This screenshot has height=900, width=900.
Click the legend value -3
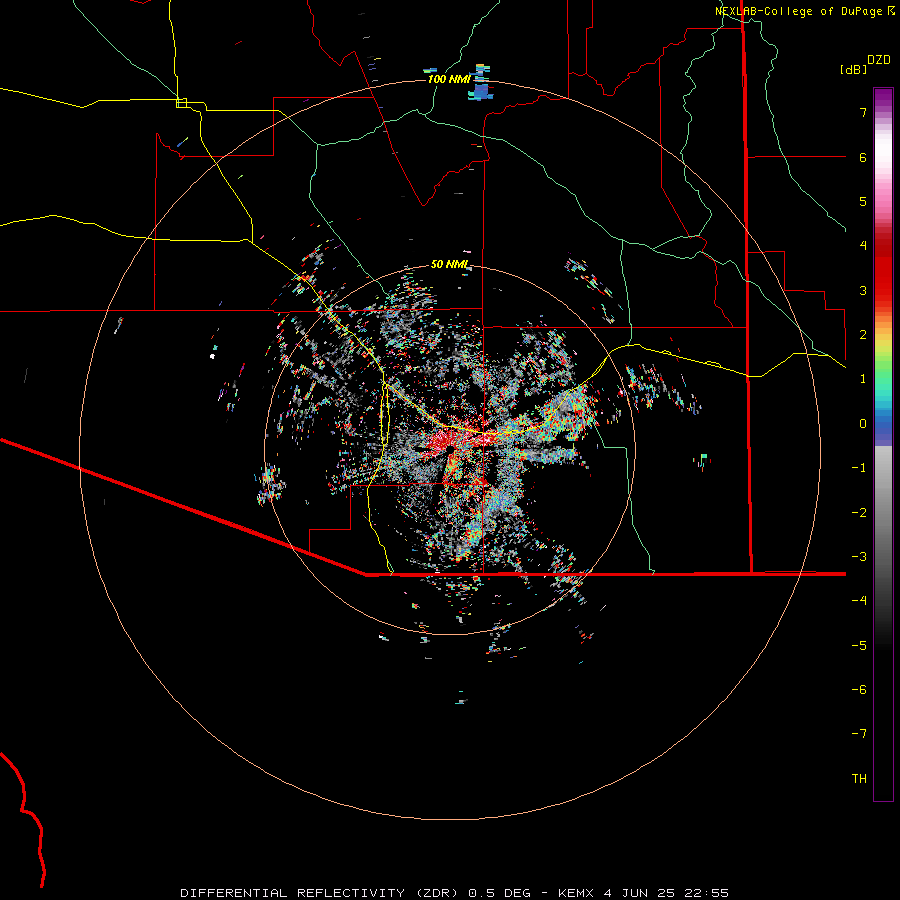pos(859,557)
